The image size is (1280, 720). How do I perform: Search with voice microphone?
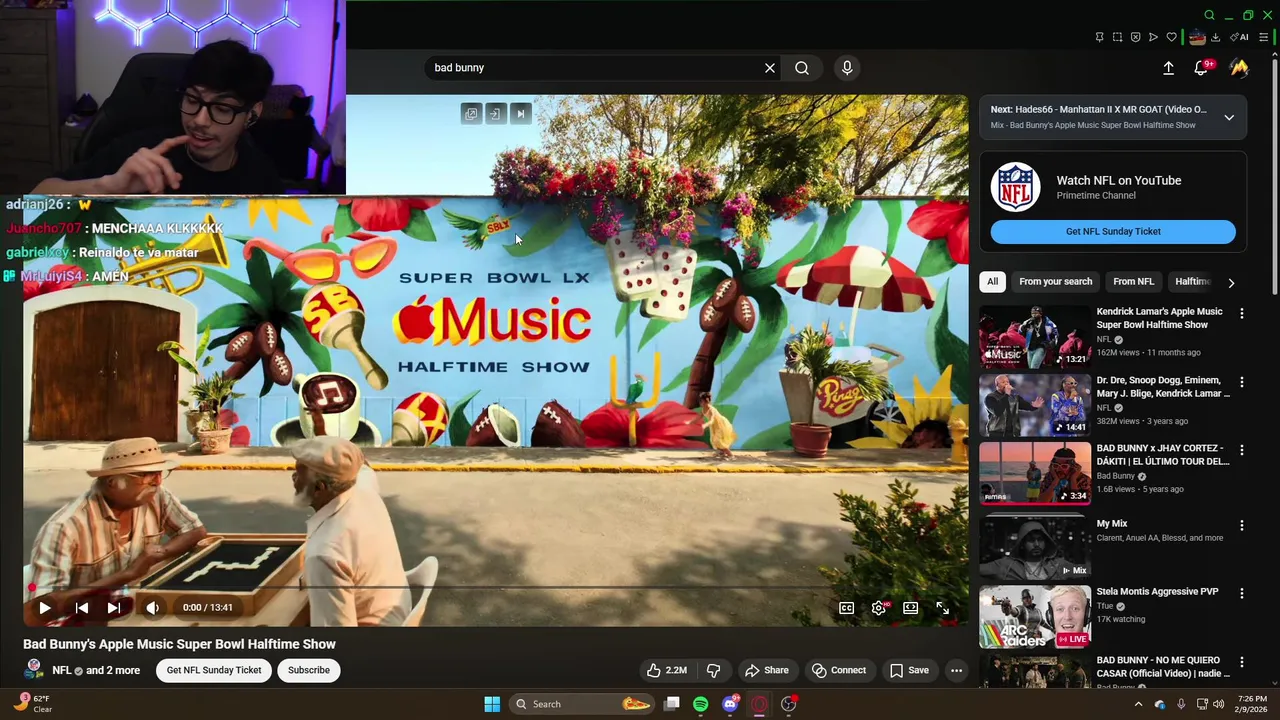[x=847, y=68]
